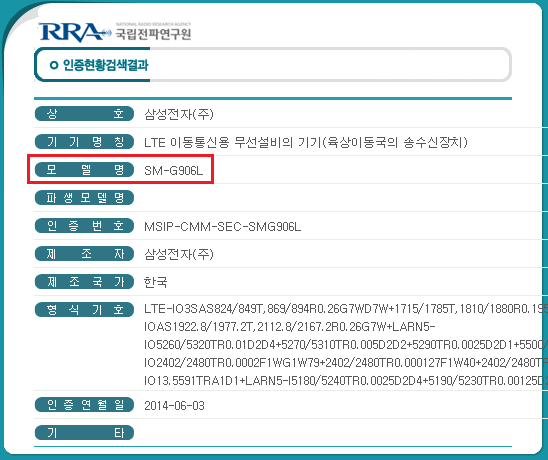Click the 제조자 label badge

84,253
